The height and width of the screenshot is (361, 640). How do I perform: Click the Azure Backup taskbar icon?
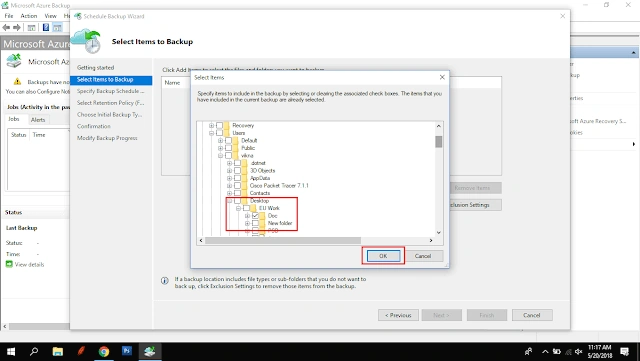(150, 351)
